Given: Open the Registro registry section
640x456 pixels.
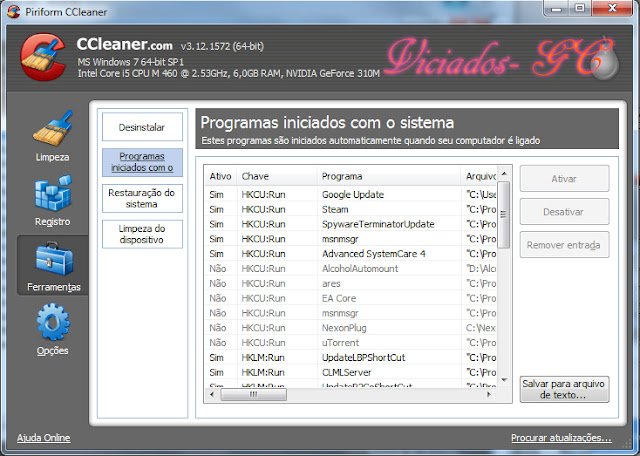Looking at the screenshot, I should [x=52, y=201].
